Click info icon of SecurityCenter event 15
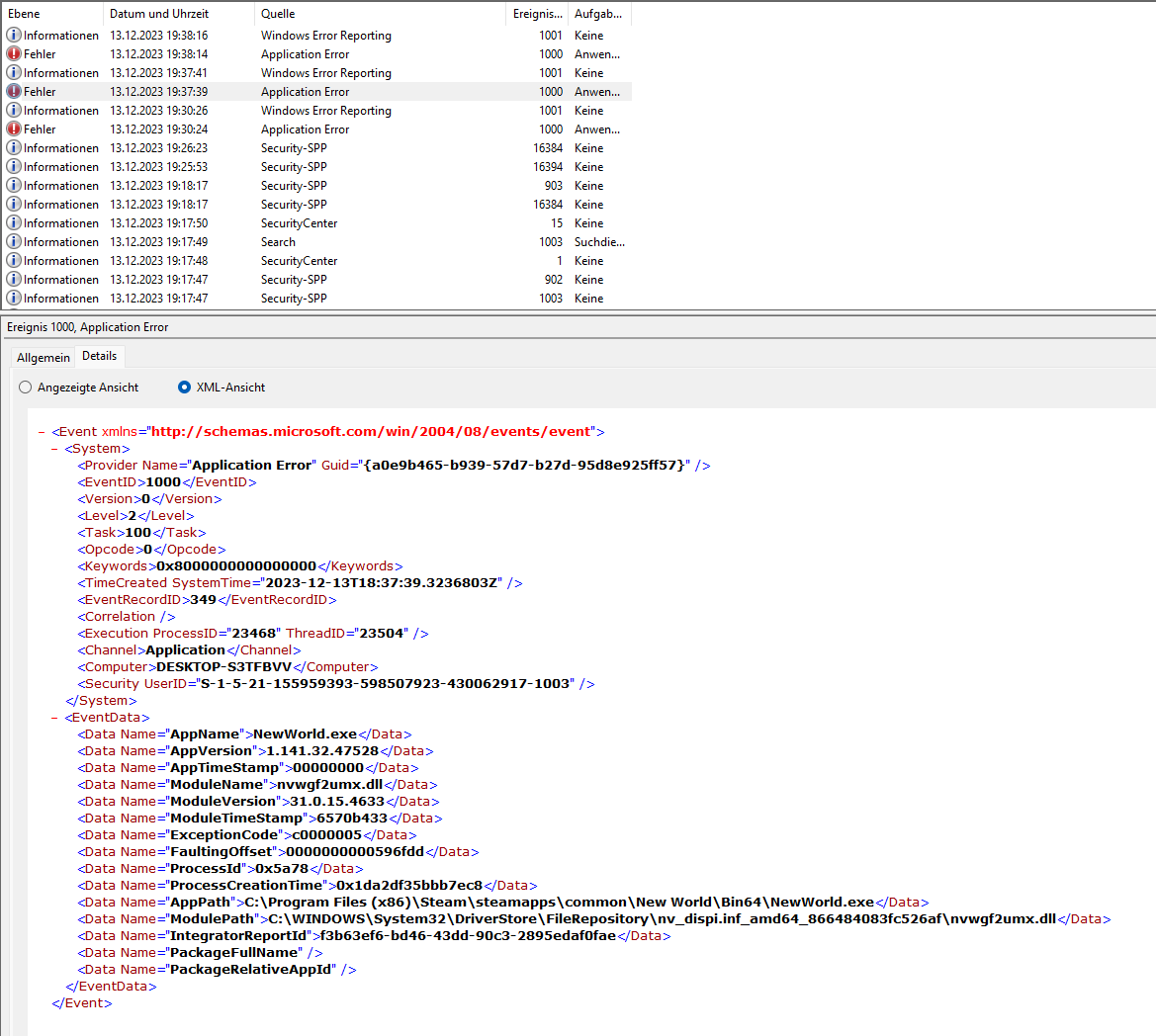 click(x=13, y=222)
